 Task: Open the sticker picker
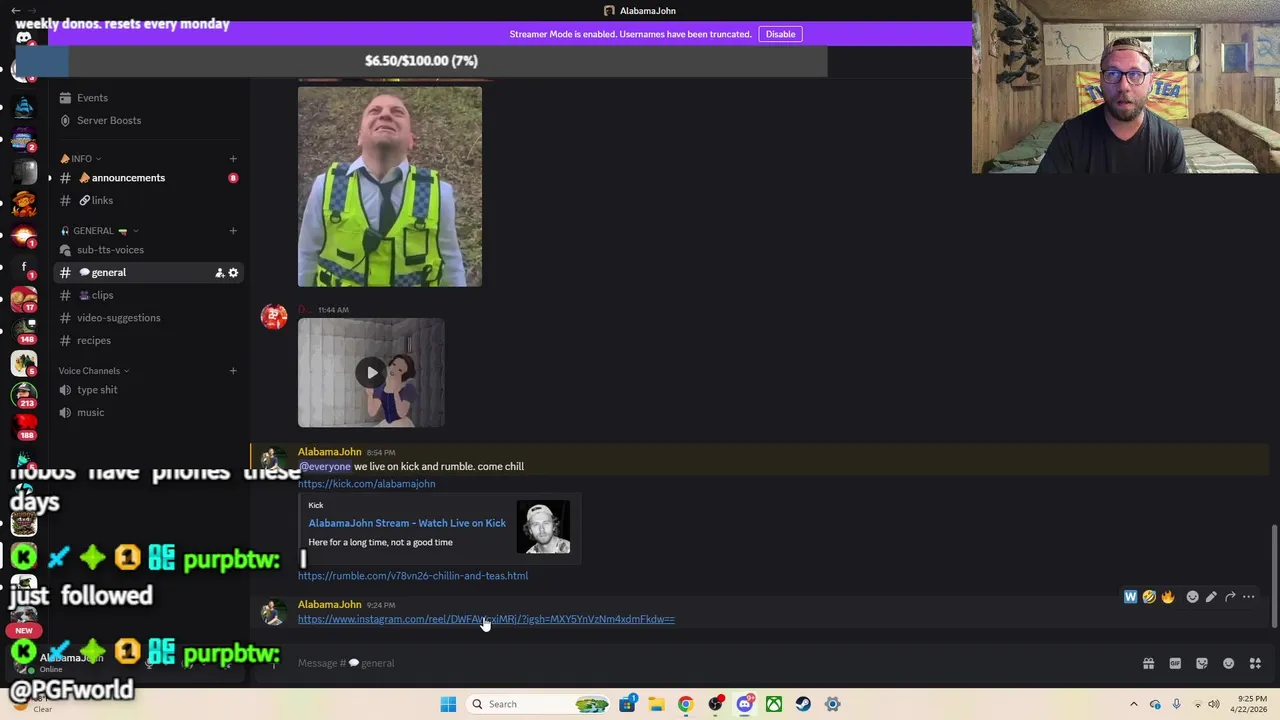point(1202,663)
